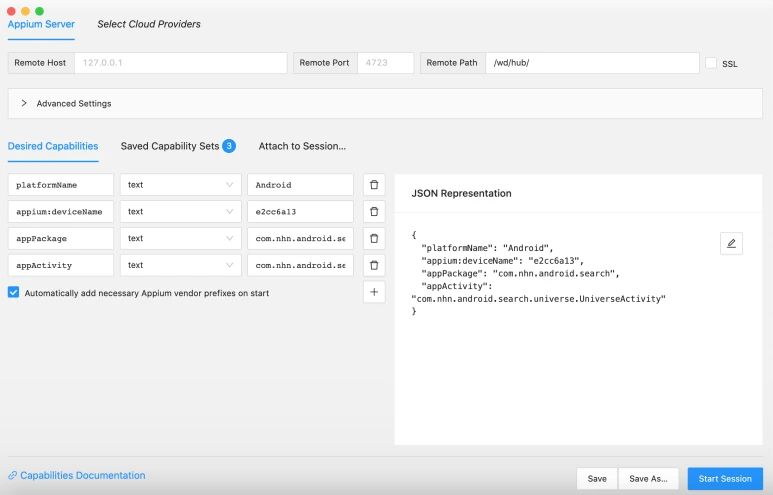
Task: Click the Remote Path label
Action: [x=452, y=63]
